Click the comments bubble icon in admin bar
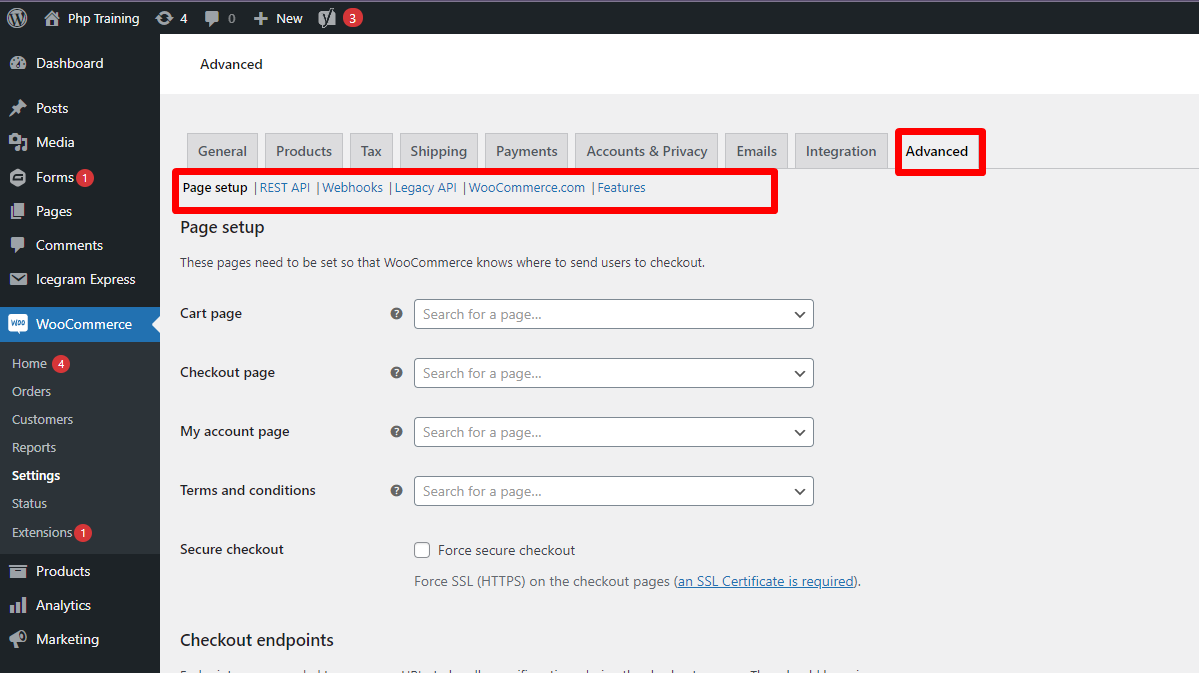The image size is (1199, 673). coord(213,18)
